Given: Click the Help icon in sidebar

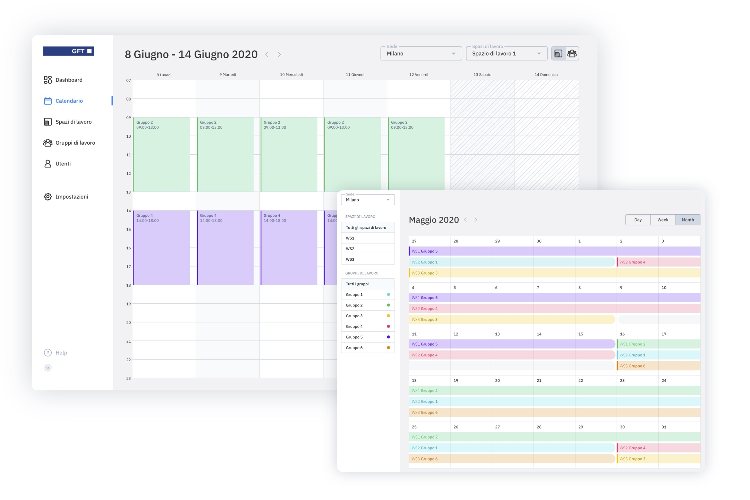Looking at the screenshot, I should [48, 353].
